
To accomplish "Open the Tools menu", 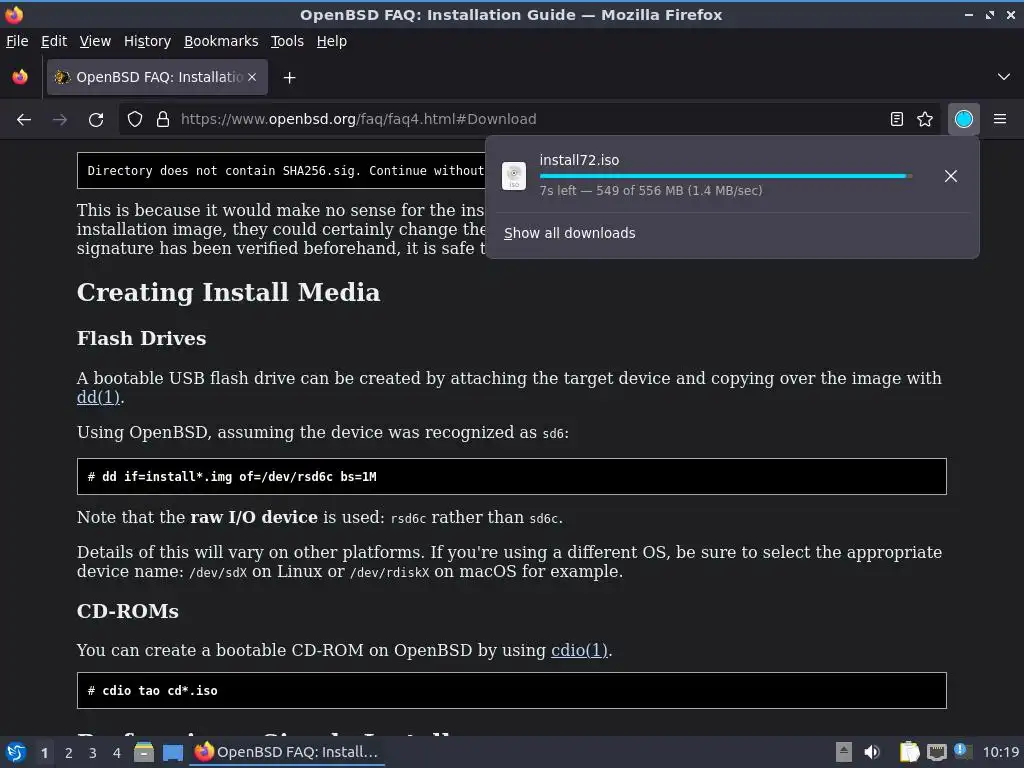I will [287, 41].
